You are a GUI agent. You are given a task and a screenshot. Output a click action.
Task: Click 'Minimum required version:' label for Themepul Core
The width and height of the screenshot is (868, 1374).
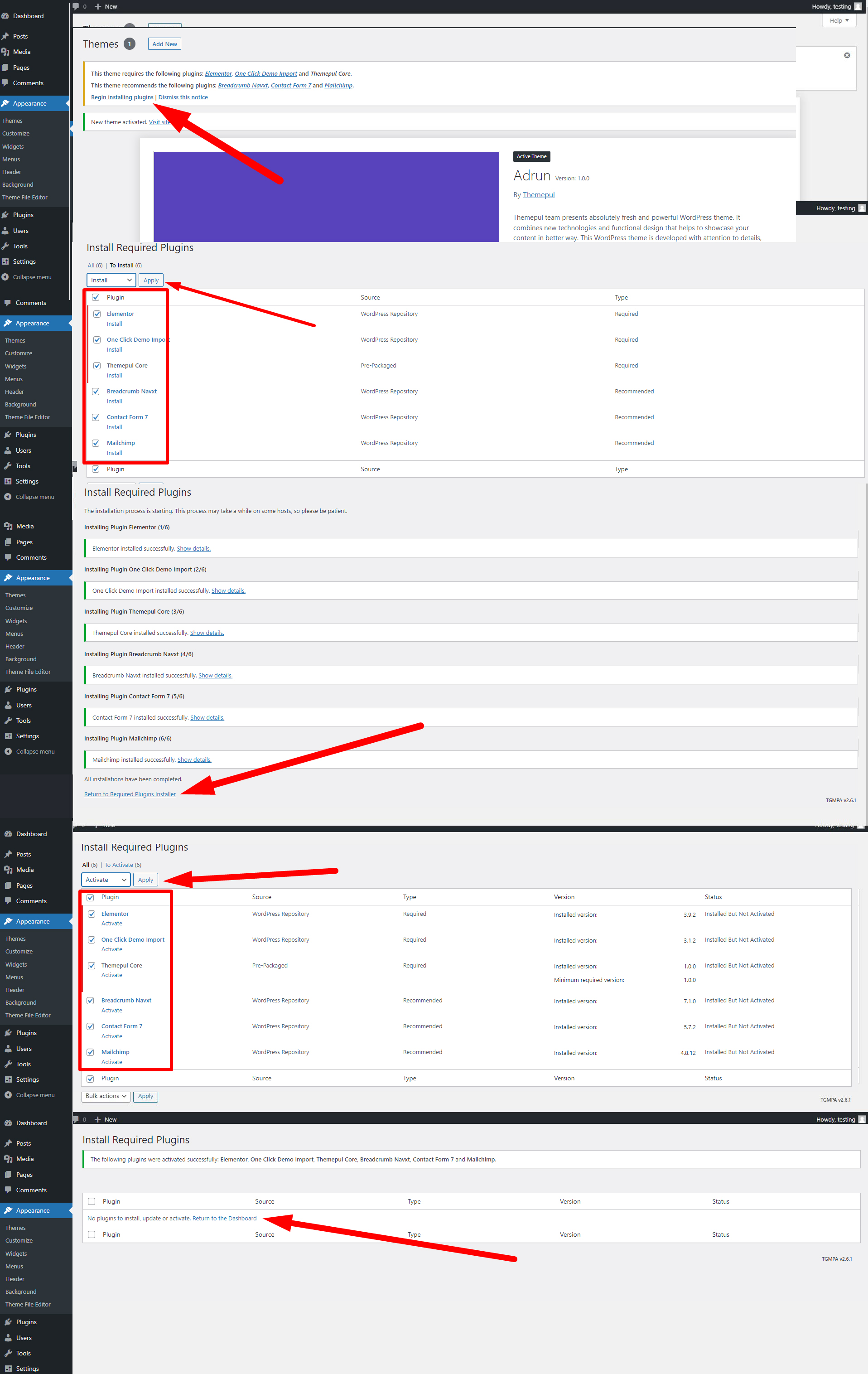pyautogui.click(x=588, y=980)
